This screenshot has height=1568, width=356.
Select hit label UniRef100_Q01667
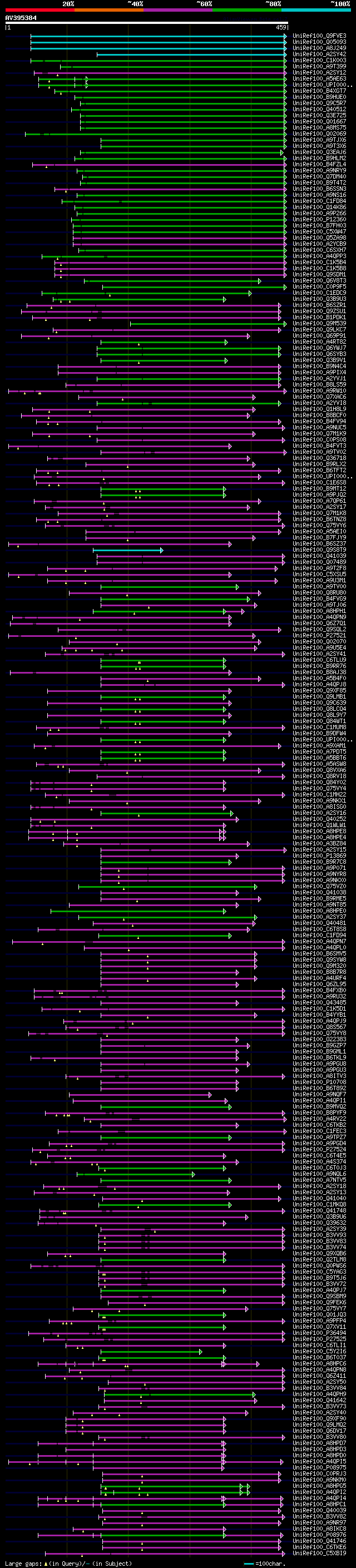(319, 121)
